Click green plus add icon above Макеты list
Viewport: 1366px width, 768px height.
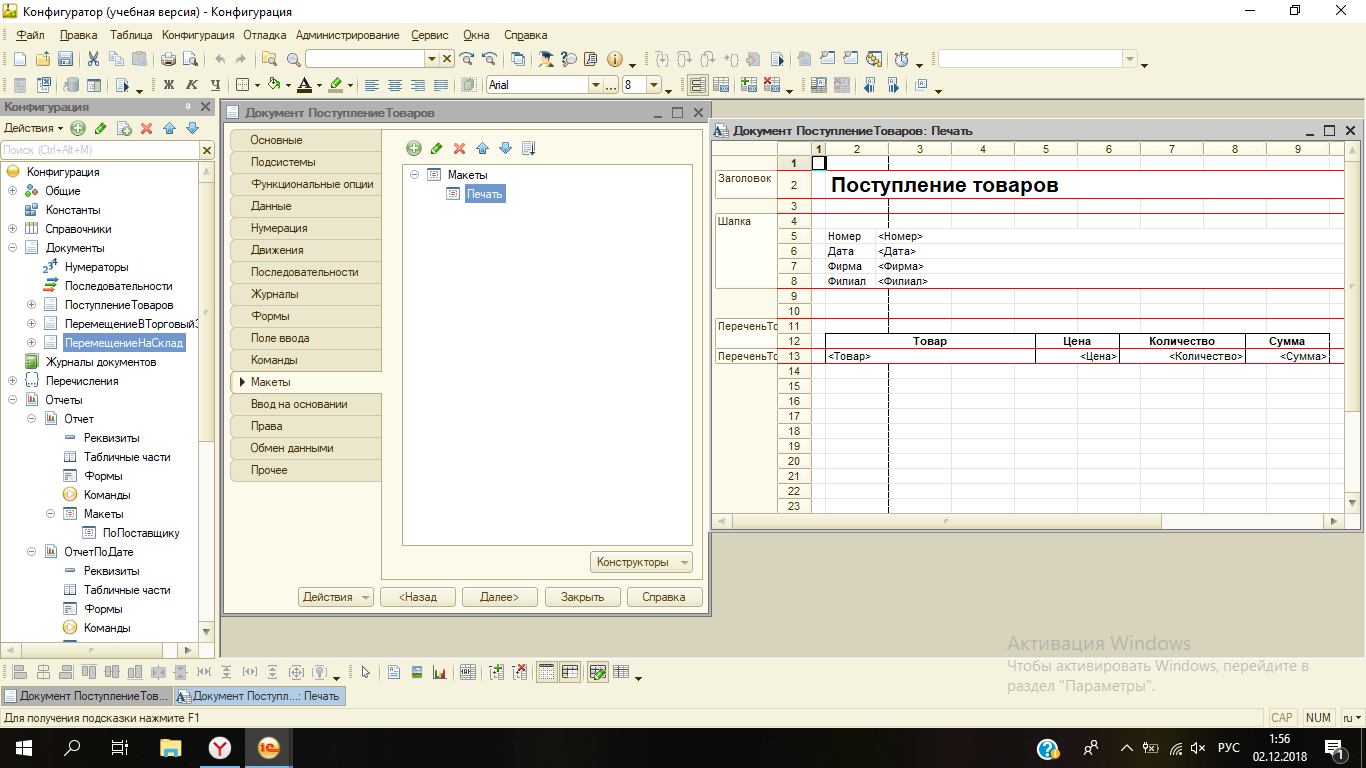point(414,148)
